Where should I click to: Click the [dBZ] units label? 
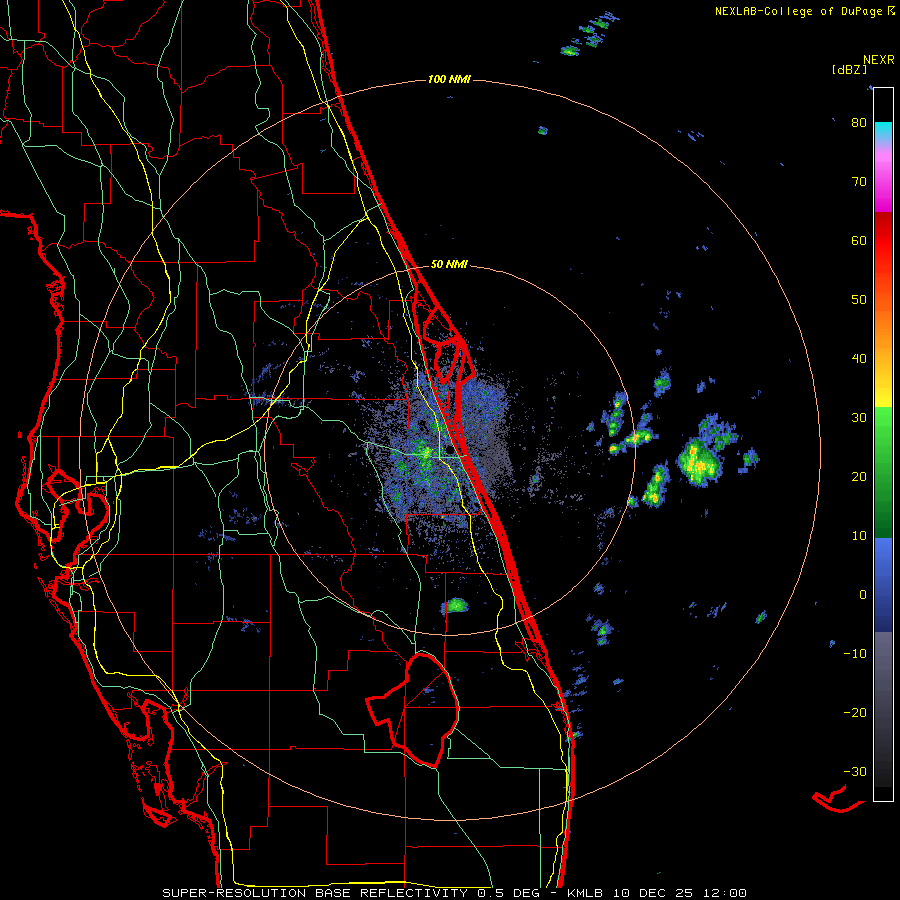click(x=849, y=69)
